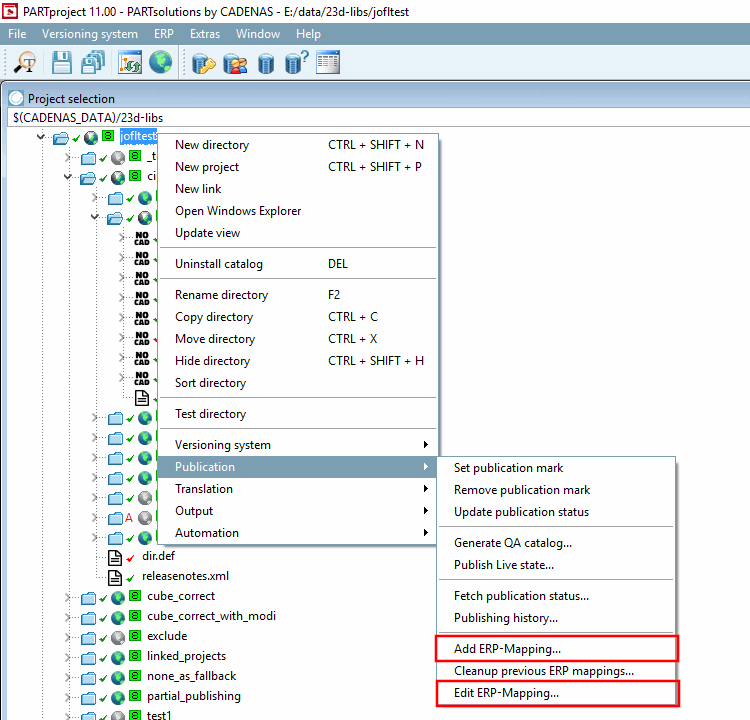This screenshot has width=750, height=720.
Task: Click the database users icon
Action: [235, 63]
